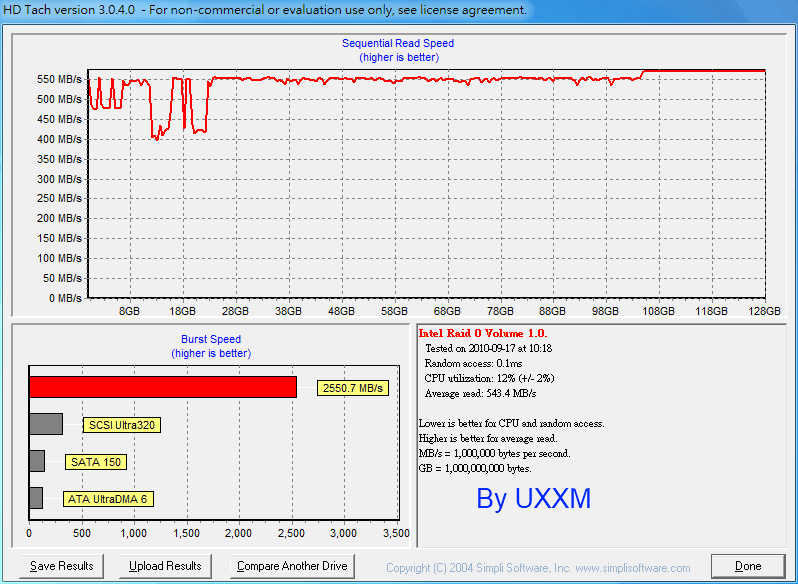Click the 0 MB/s axis label
Viewport: 798px width, 584px height.
[x=65, y=298]
